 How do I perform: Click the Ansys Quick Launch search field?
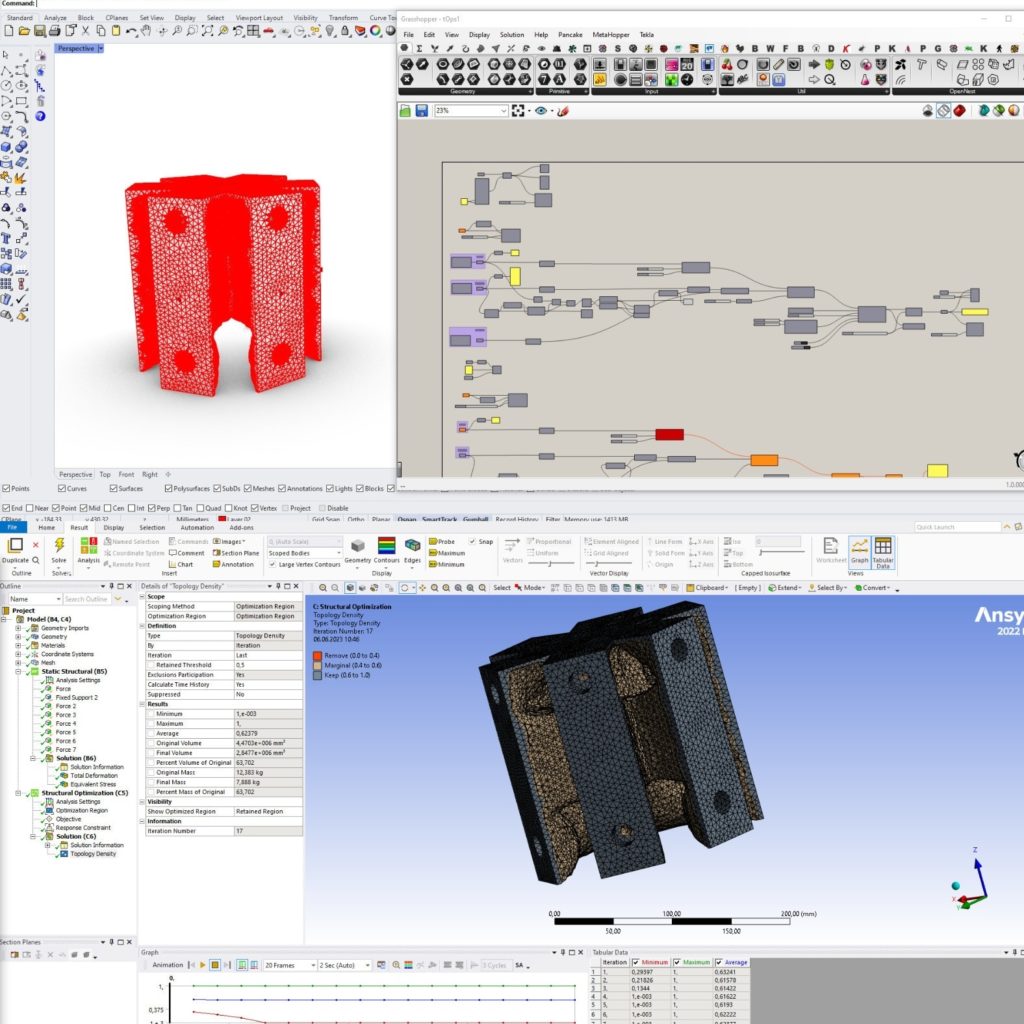(x=957, y=527)
